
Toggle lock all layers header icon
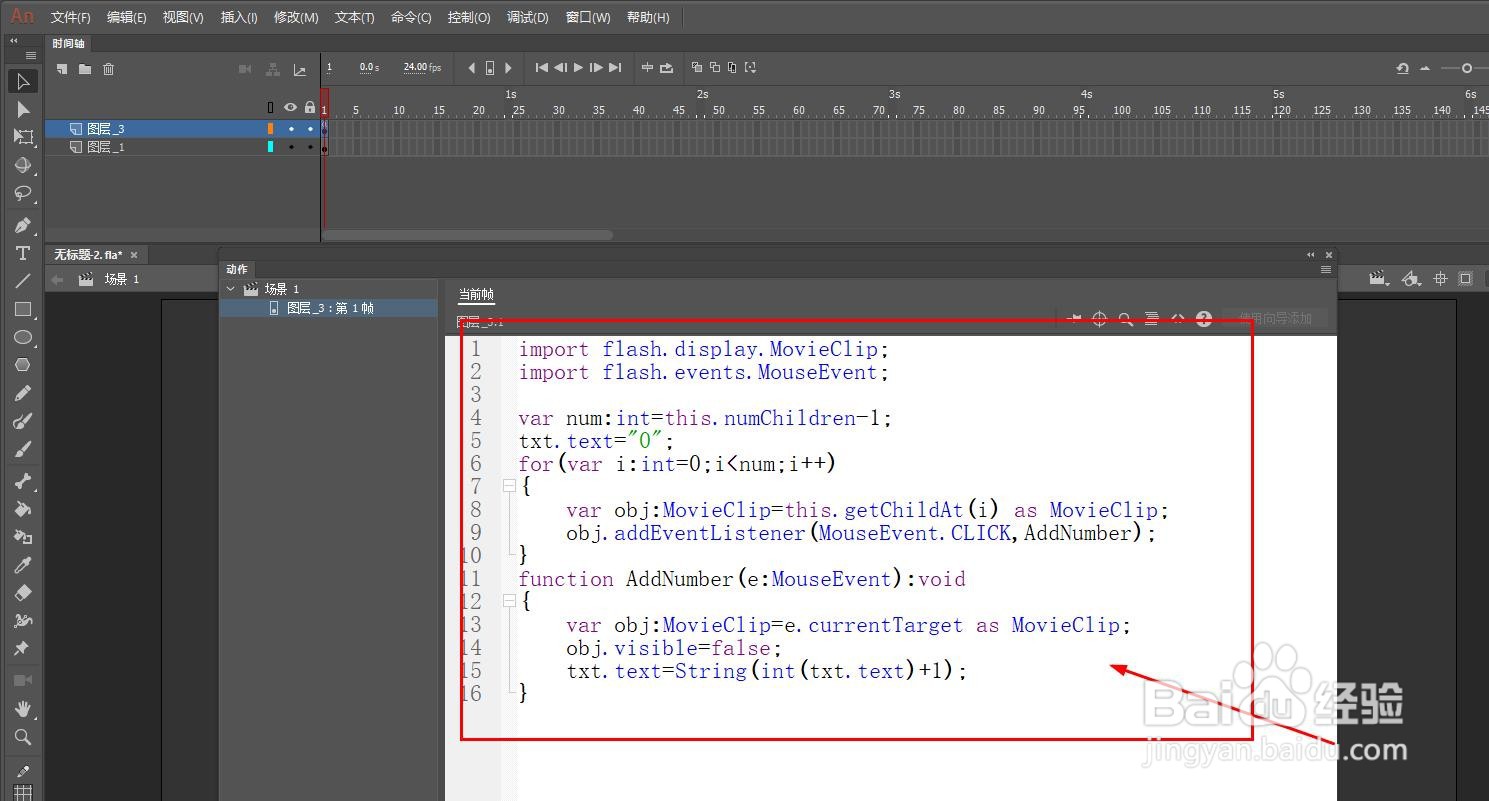click(x=310, y=108)
